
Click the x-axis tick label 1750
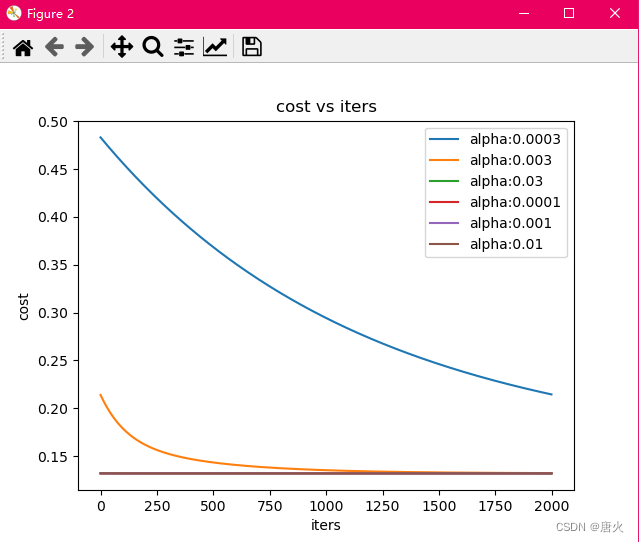pos(495,506)
